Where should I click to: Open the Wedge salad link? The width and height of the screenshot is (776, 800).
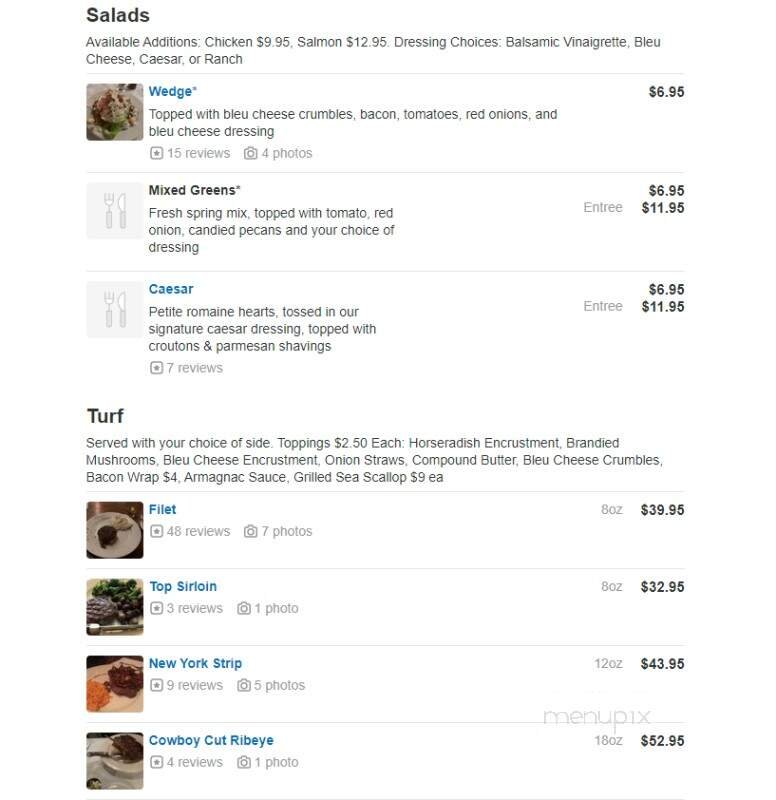(172, 90)
